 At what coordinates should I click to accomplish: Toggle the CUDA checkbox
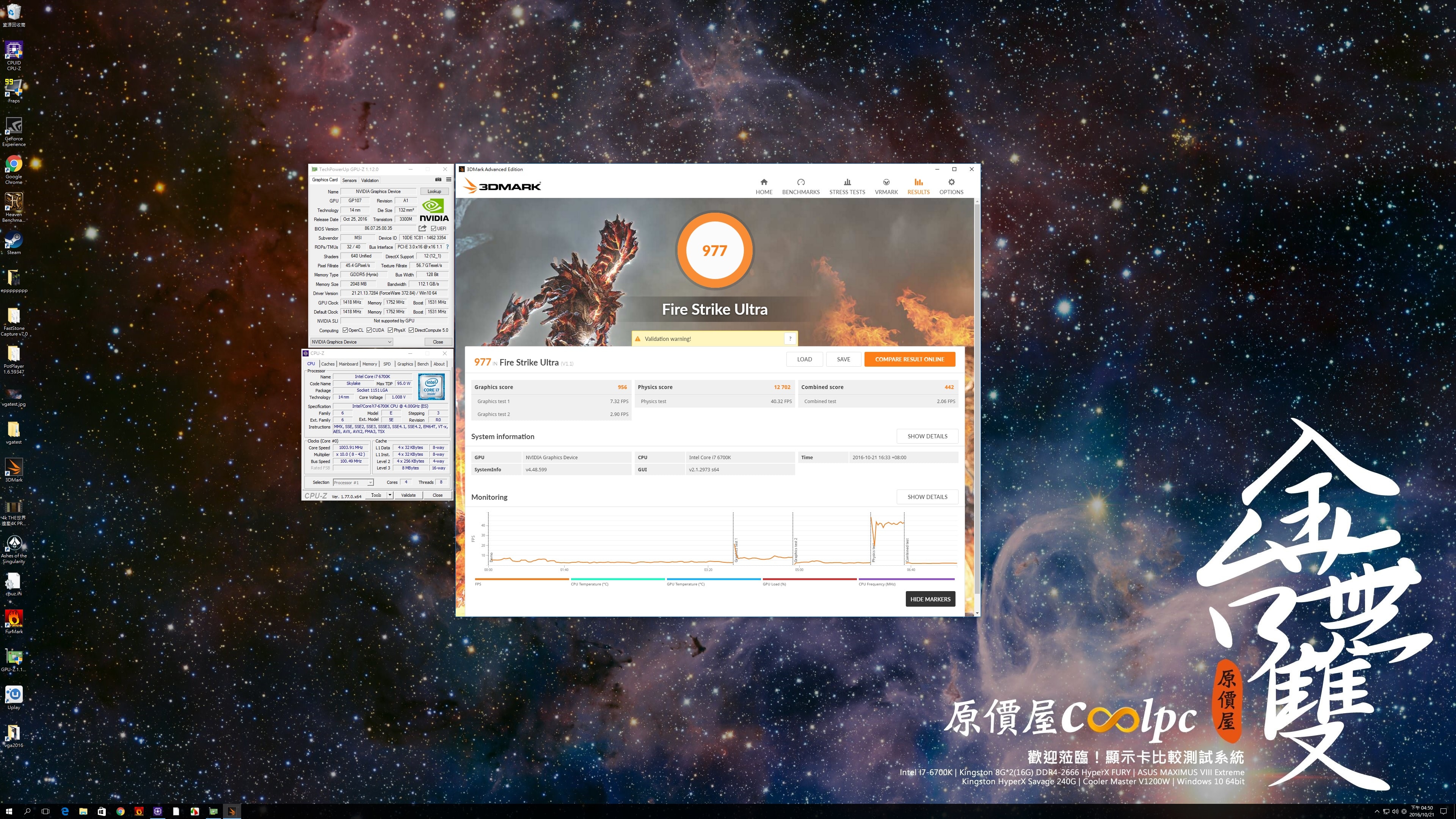[x=369, y=330]
